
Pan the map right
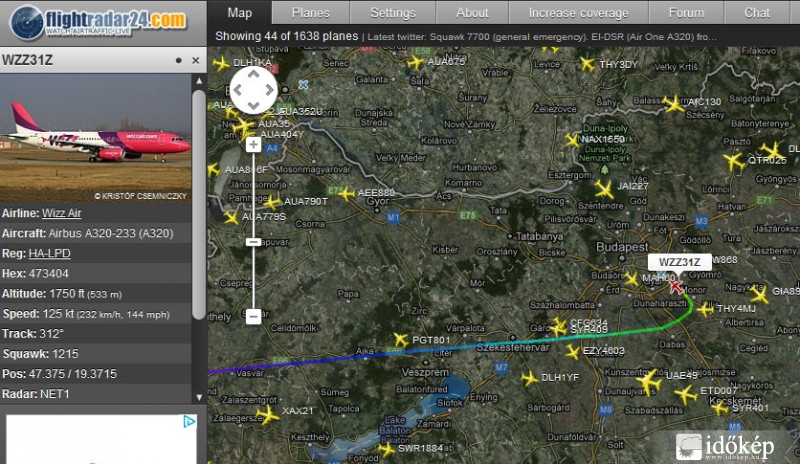tap(269, 90)
